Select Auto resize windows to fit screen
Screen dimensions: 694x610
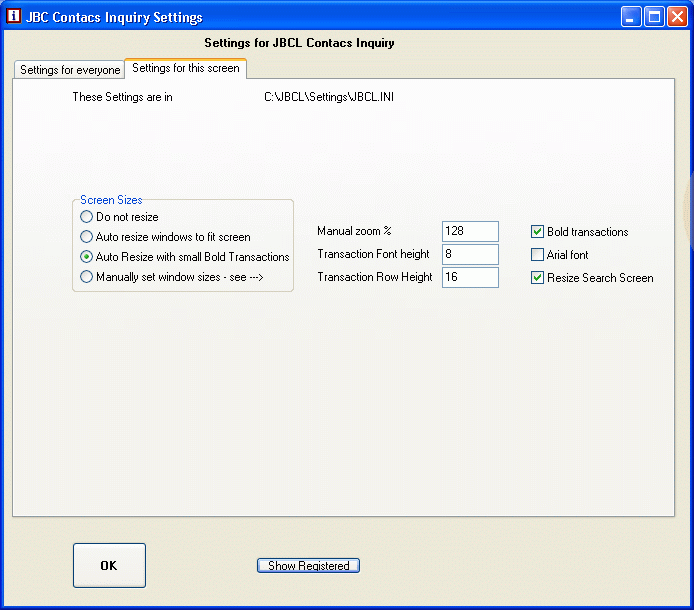[87, 237]
